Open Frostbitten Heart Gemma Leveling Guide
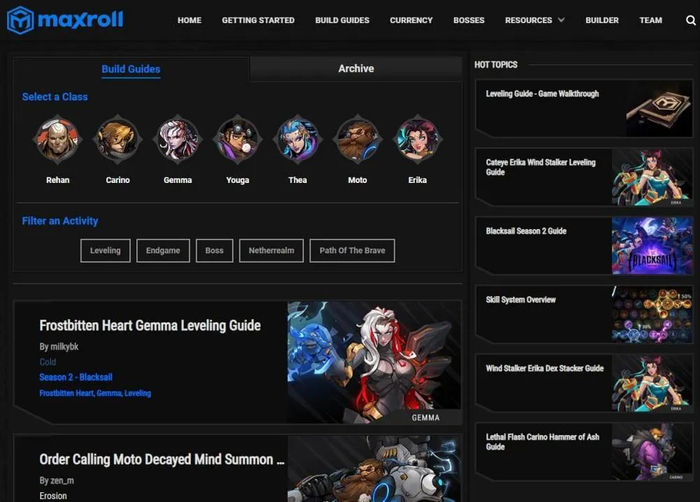Screen dimensions: 700x502 coord(150,325)
